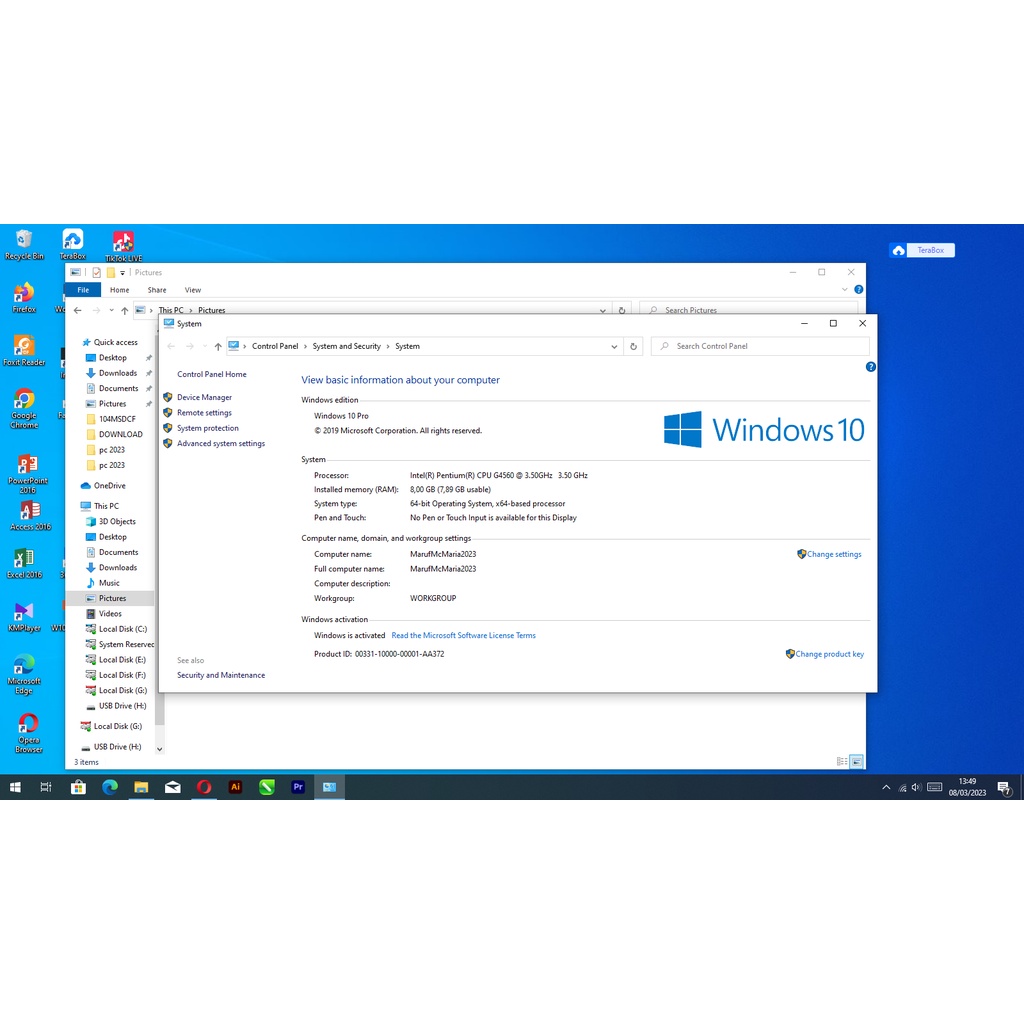Click the Change settings link
Image resolution: width=1024 pixels, height=1024 pixels.
(x=834, y=554)
